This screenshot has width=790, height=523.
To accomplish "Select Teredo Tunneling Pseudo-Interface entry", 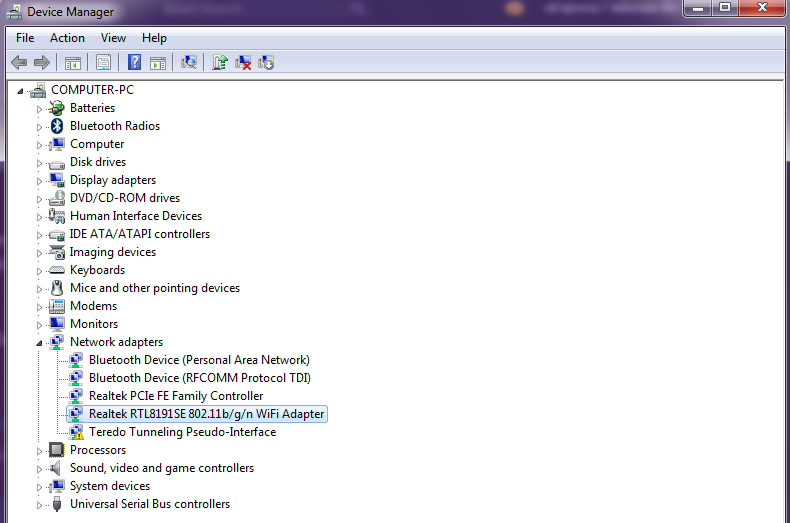I will tap(182, 432).
